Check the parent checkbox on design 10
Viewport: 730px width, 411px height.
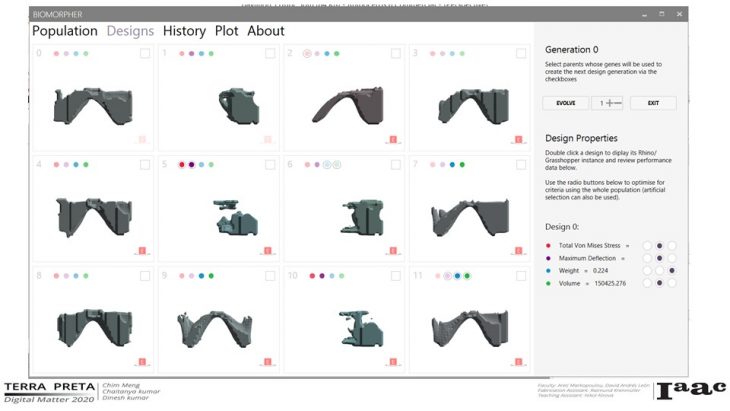395,275
